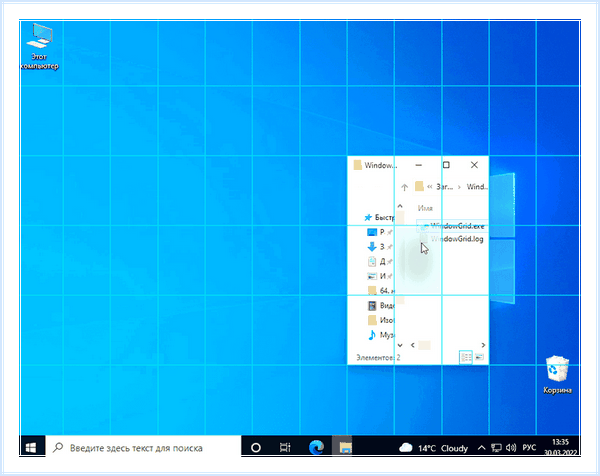Show hidden system tray icons
The image size is (600, 476).
(481, 448)
